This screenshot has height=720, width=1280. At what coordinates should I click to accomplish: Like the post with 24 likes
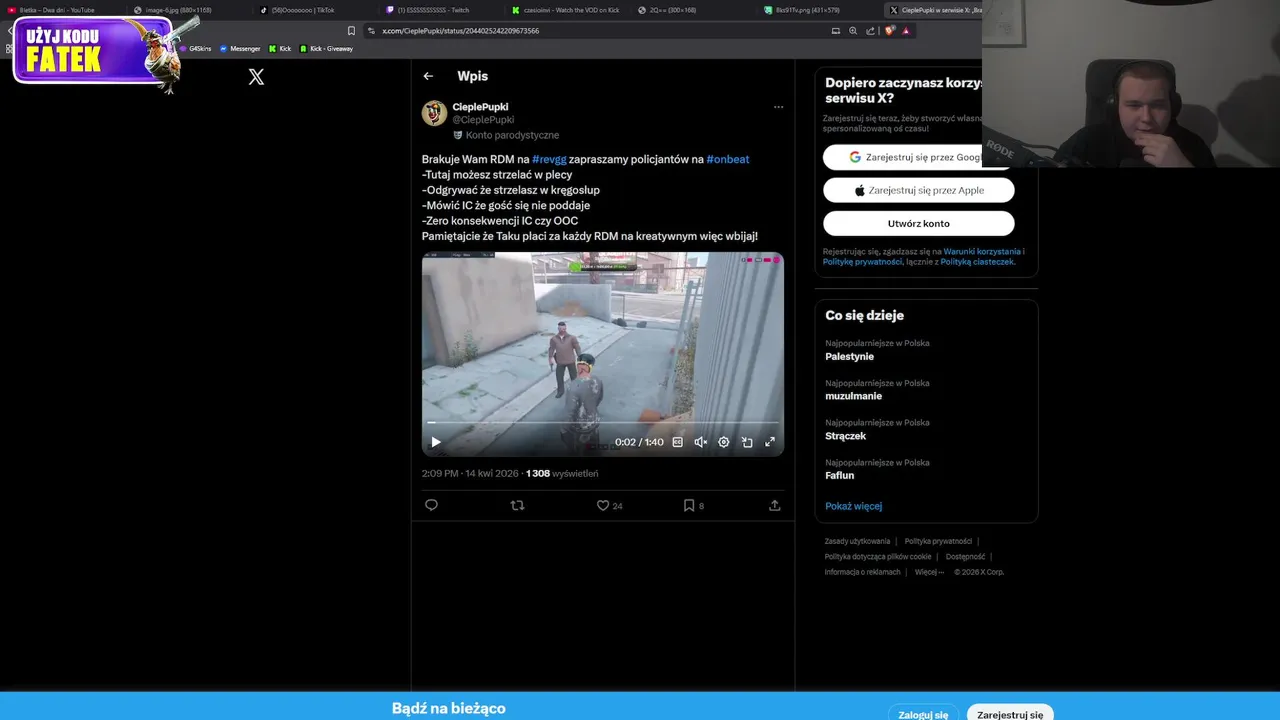click(603, 505)
